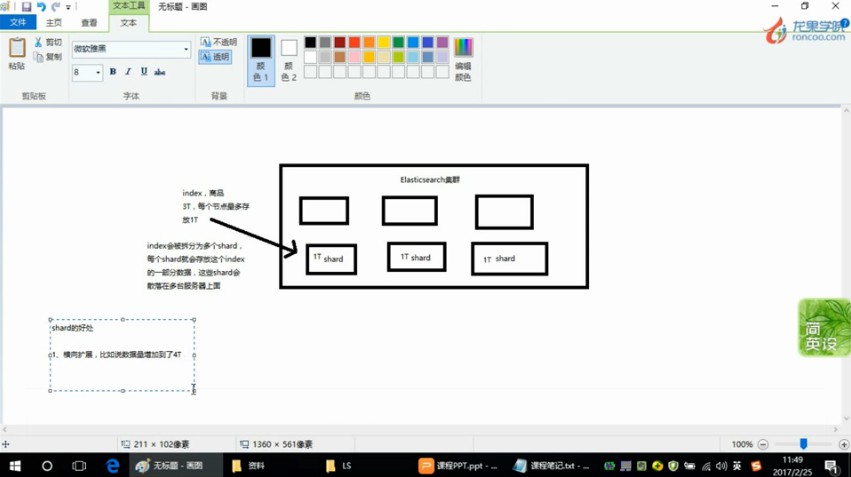This screenshot has height=477, width=851.
Task: Open Task View on the taskbar
Action: click(x=79, y=466)
